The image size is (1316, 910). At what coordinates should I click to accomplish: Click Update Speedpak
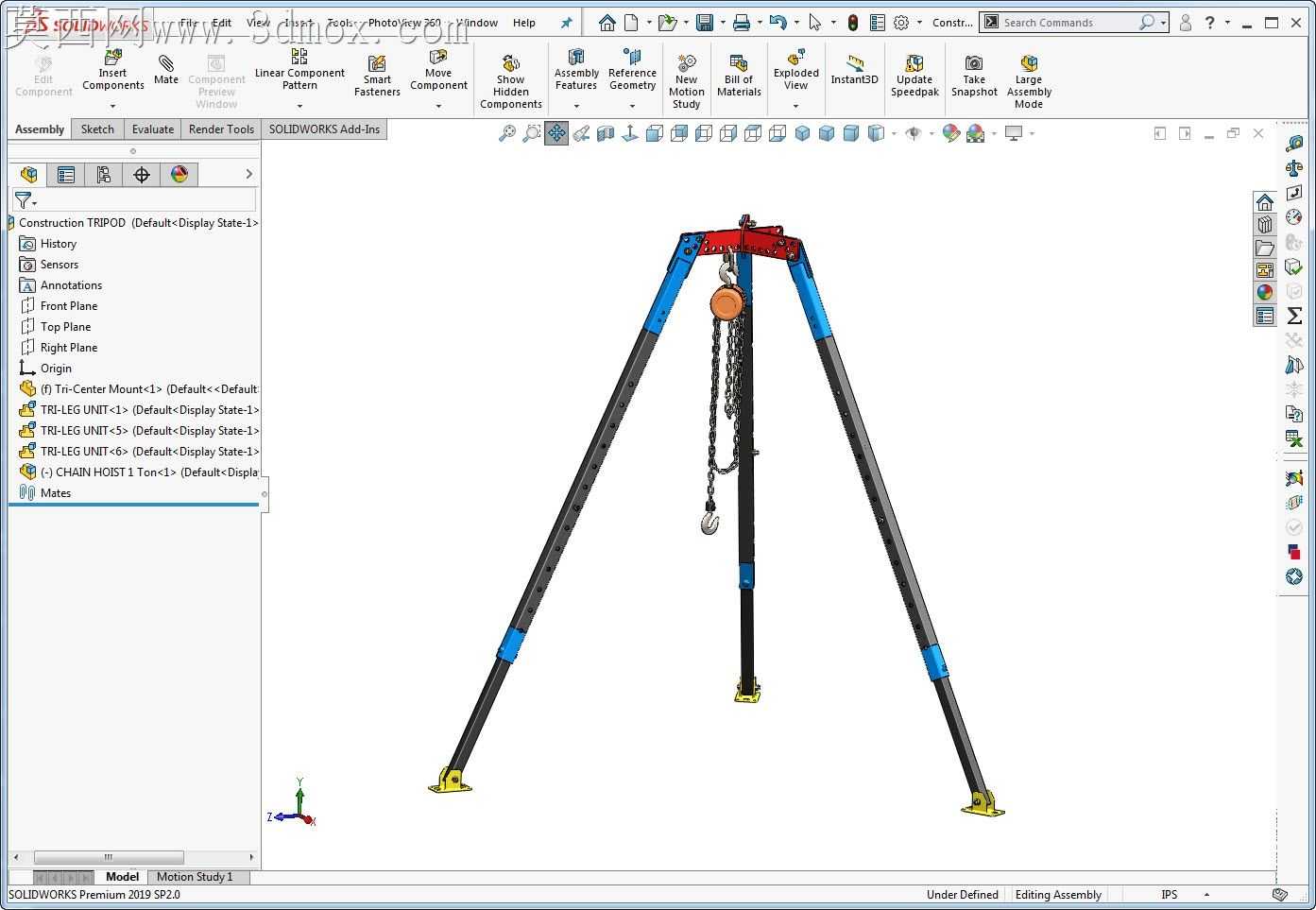pos(914,75)
